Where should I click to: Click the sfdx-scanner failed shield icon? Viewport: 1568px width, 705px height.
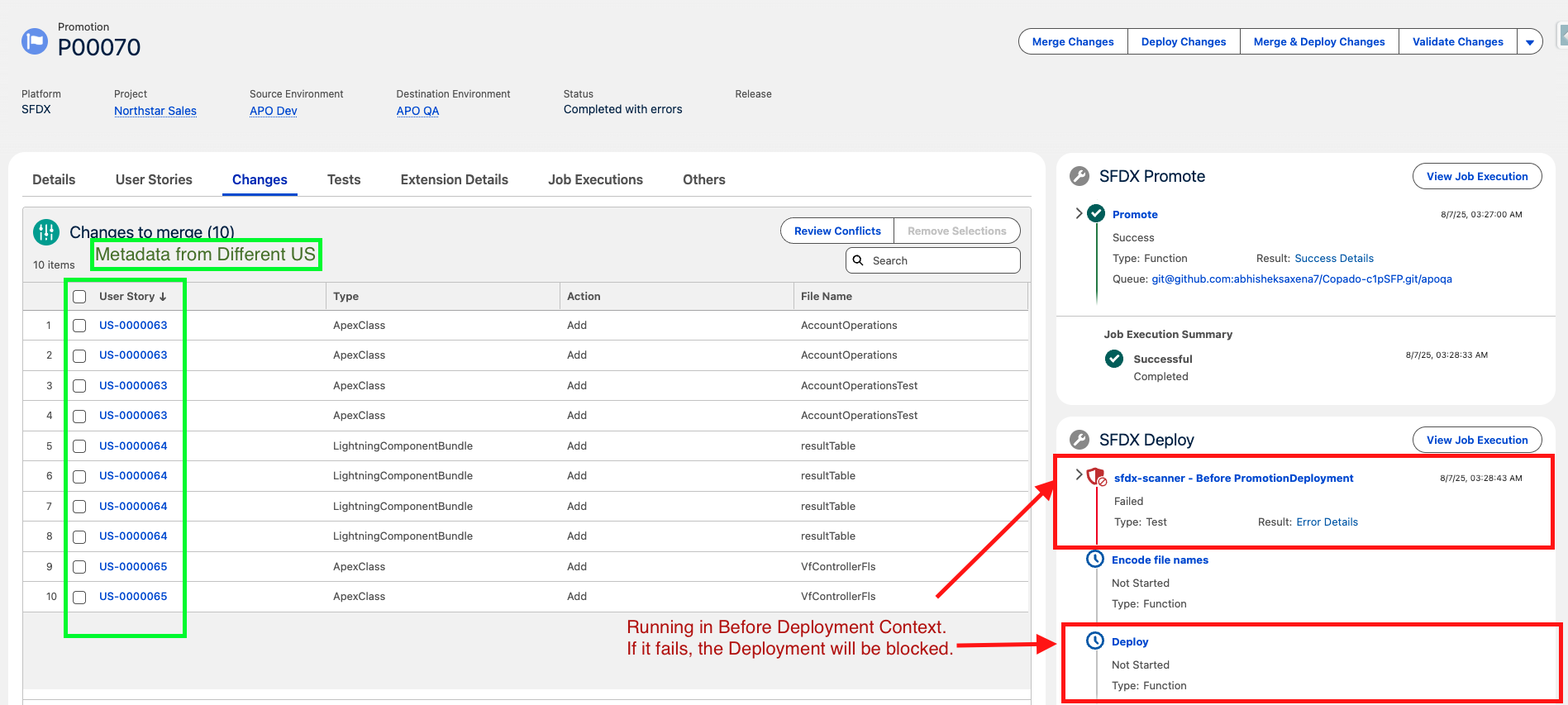point(1097,477)
